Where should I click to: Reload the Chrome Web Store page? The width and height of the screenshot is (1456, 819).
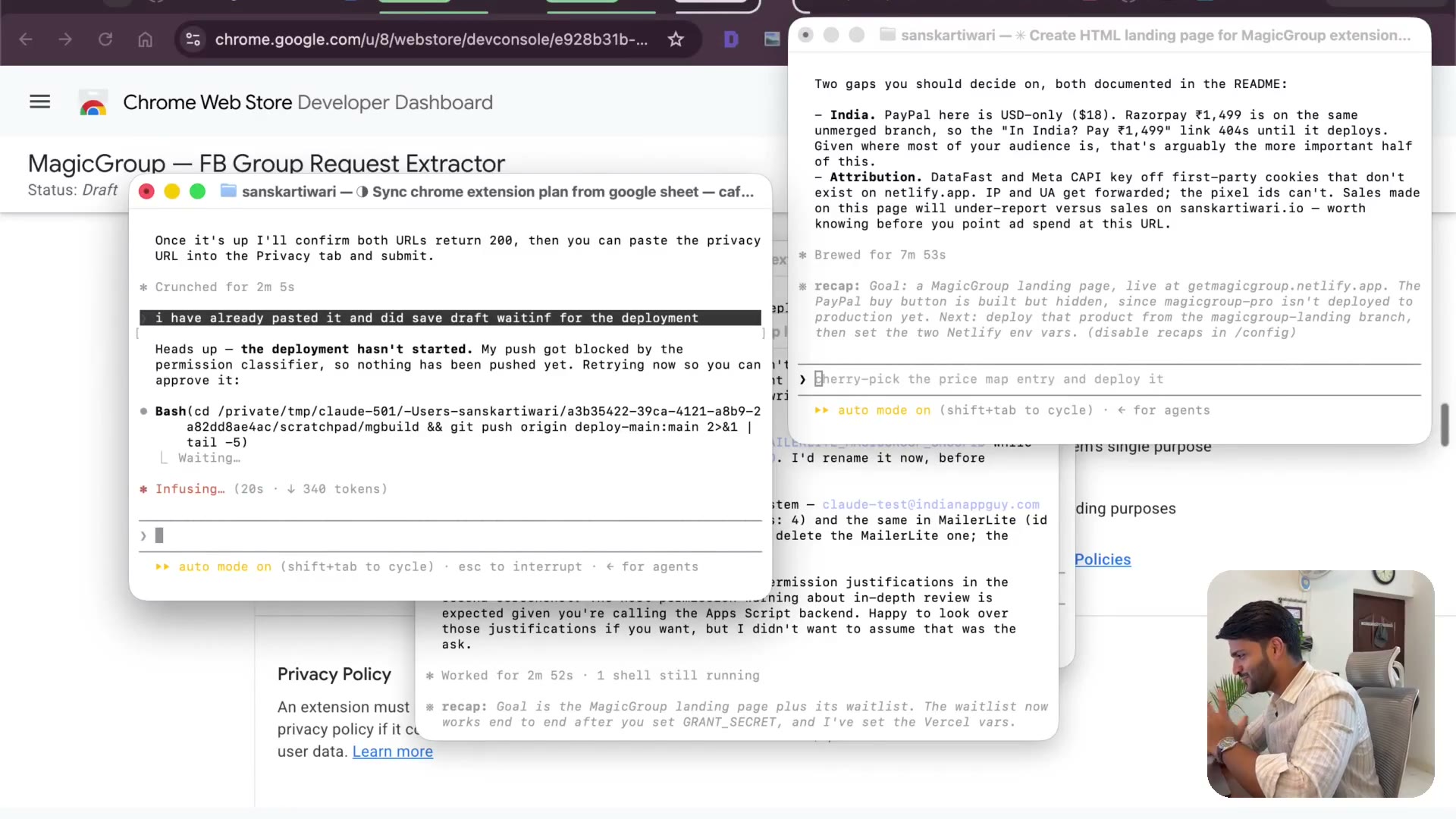(105, 39)
